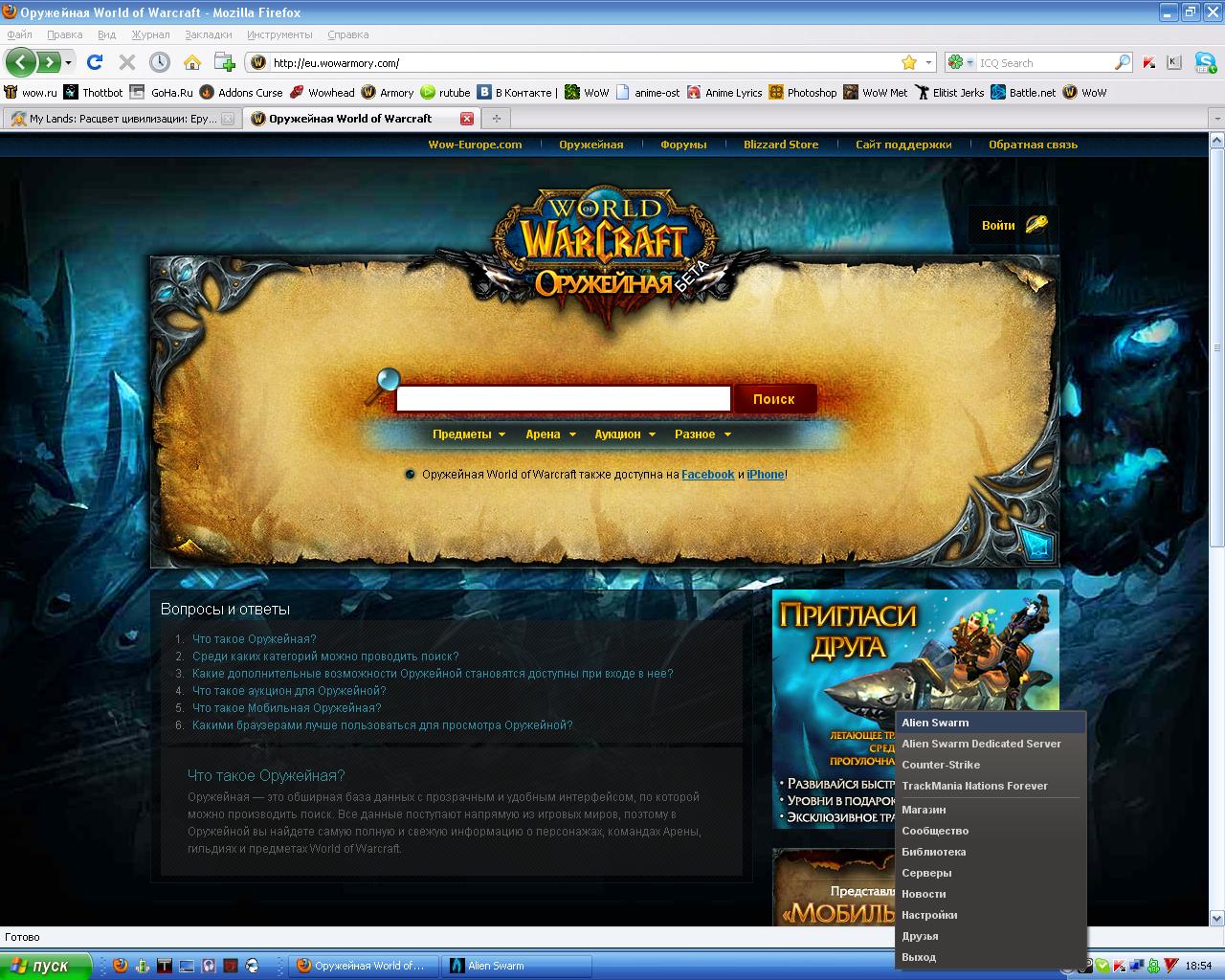Open the Wow-Europe.com link

pos(475,145)
